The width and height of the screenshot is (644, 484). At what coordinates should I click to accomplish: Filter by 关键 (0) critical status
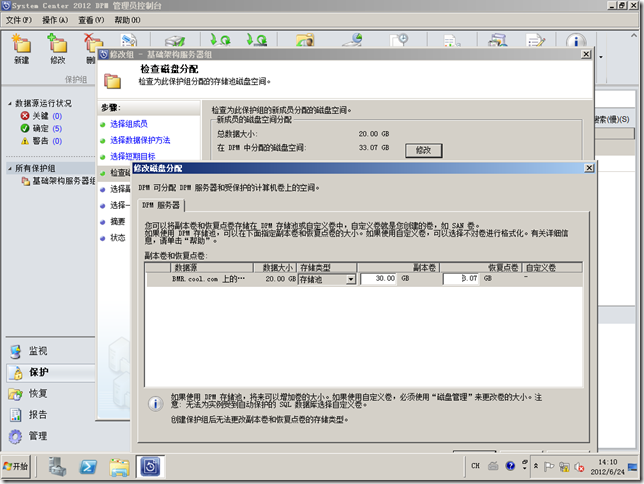[41, 116]
